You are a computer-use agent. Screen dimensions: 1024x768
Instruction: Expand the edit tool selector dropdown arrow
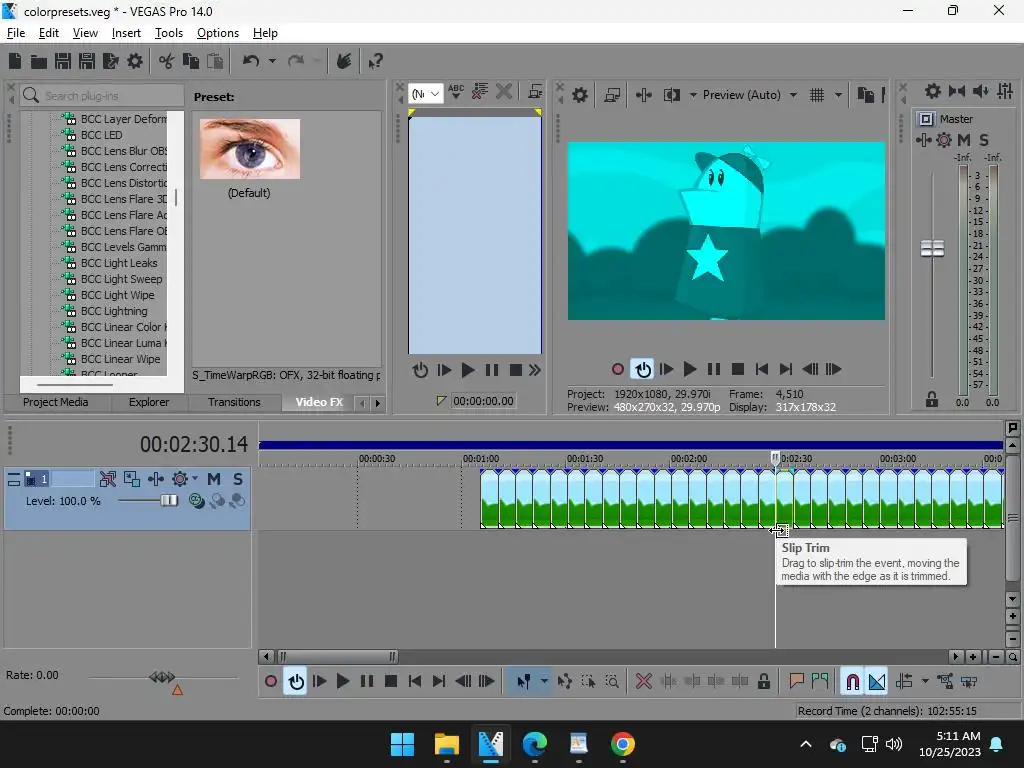[x=544, y=682]
